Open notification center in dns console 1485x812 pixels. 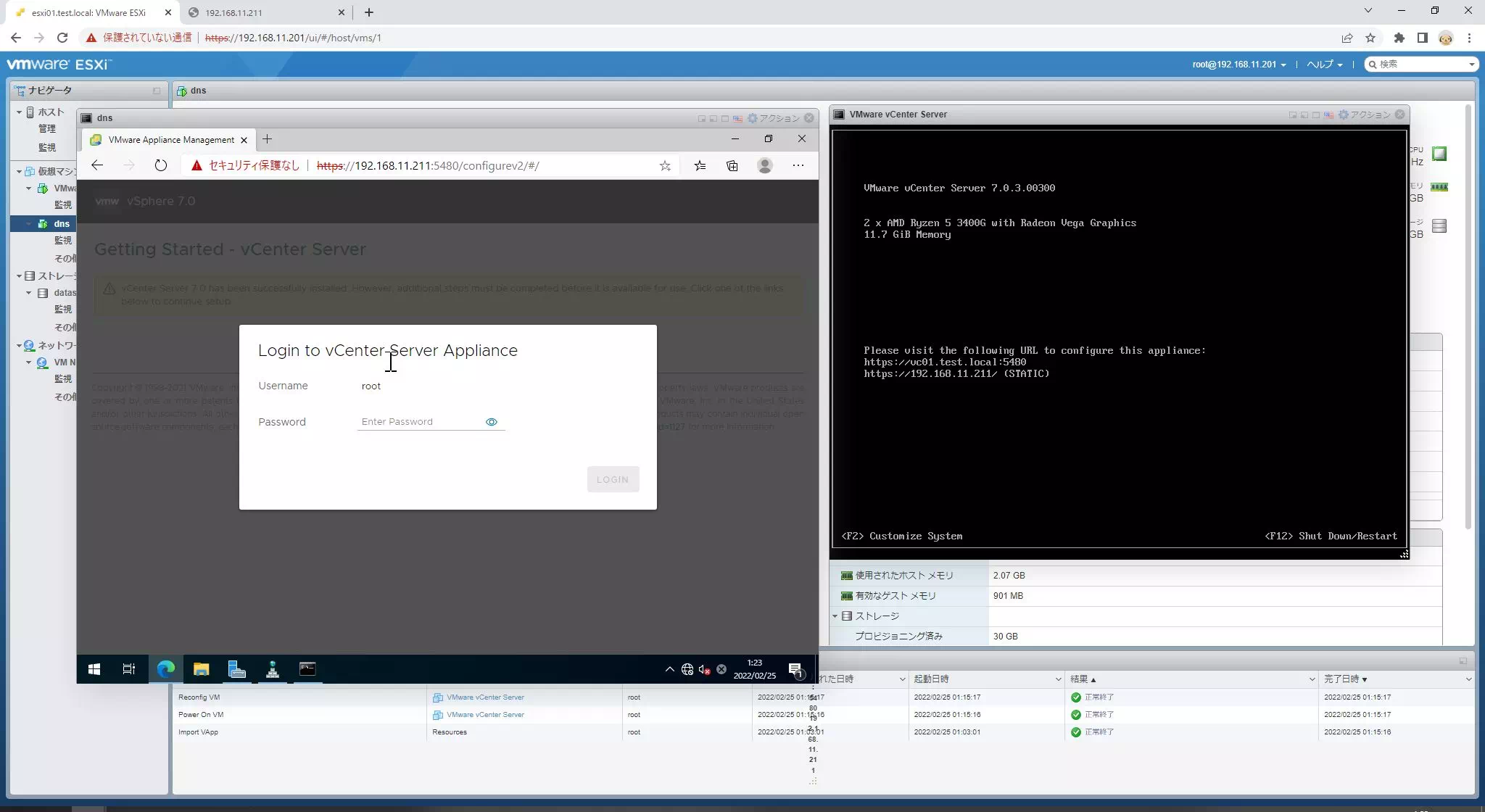pos(795,669)
